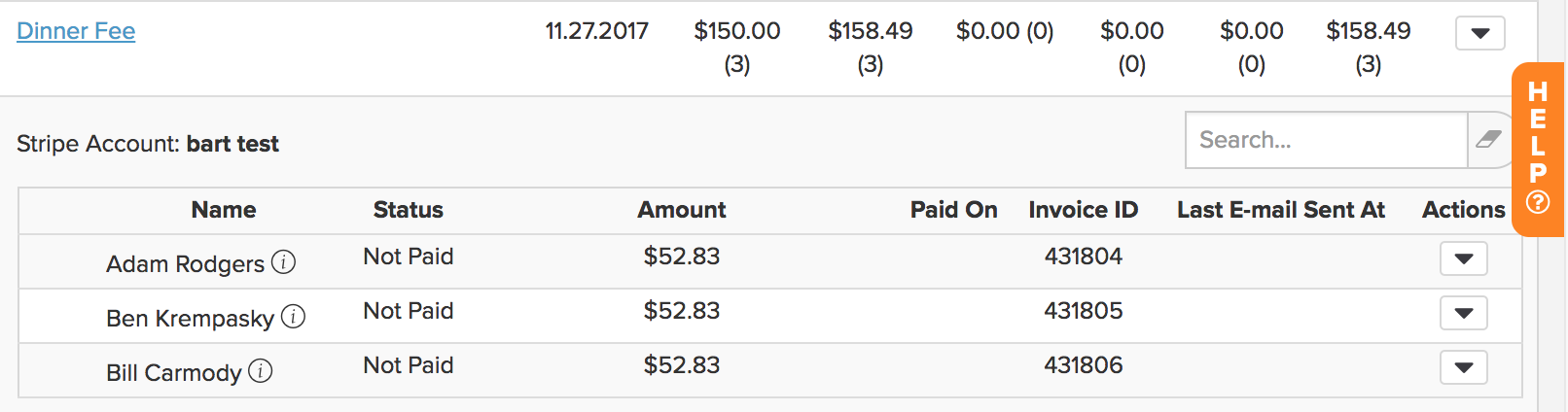Sort by the Paid On column header
Viewport: 1568px width, 412px height.
pos(954,210)
